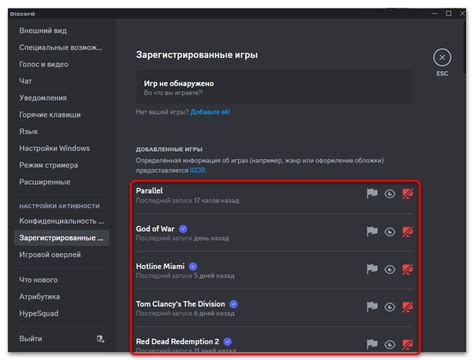Toggle eye visibility for Tom Clancy's The Division
474x360 pixels.
pos(390,307)
